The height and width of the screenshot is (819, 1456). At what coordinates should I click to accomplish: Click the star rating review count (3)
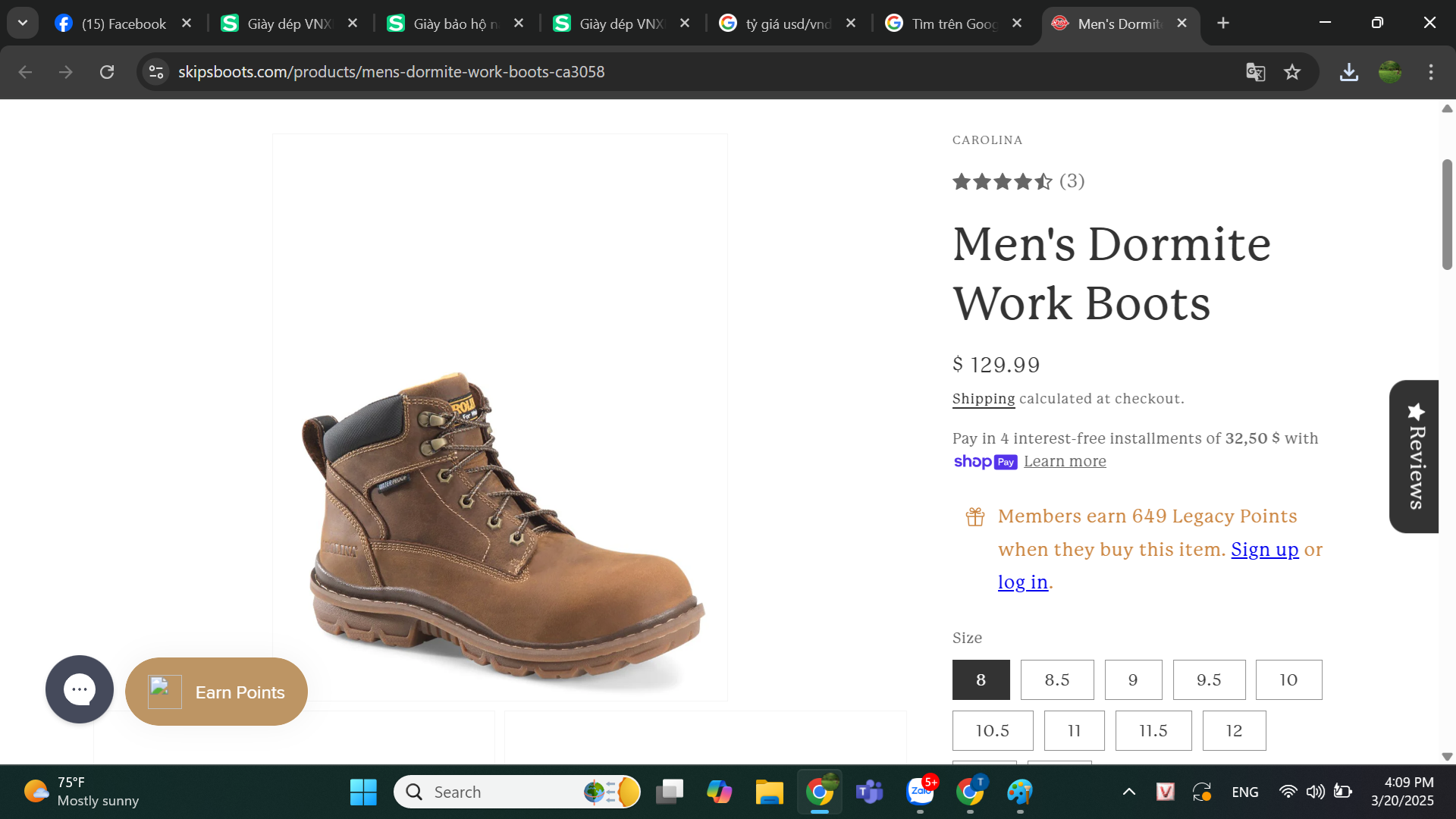pyautogui.click(x=1072, y=181)
